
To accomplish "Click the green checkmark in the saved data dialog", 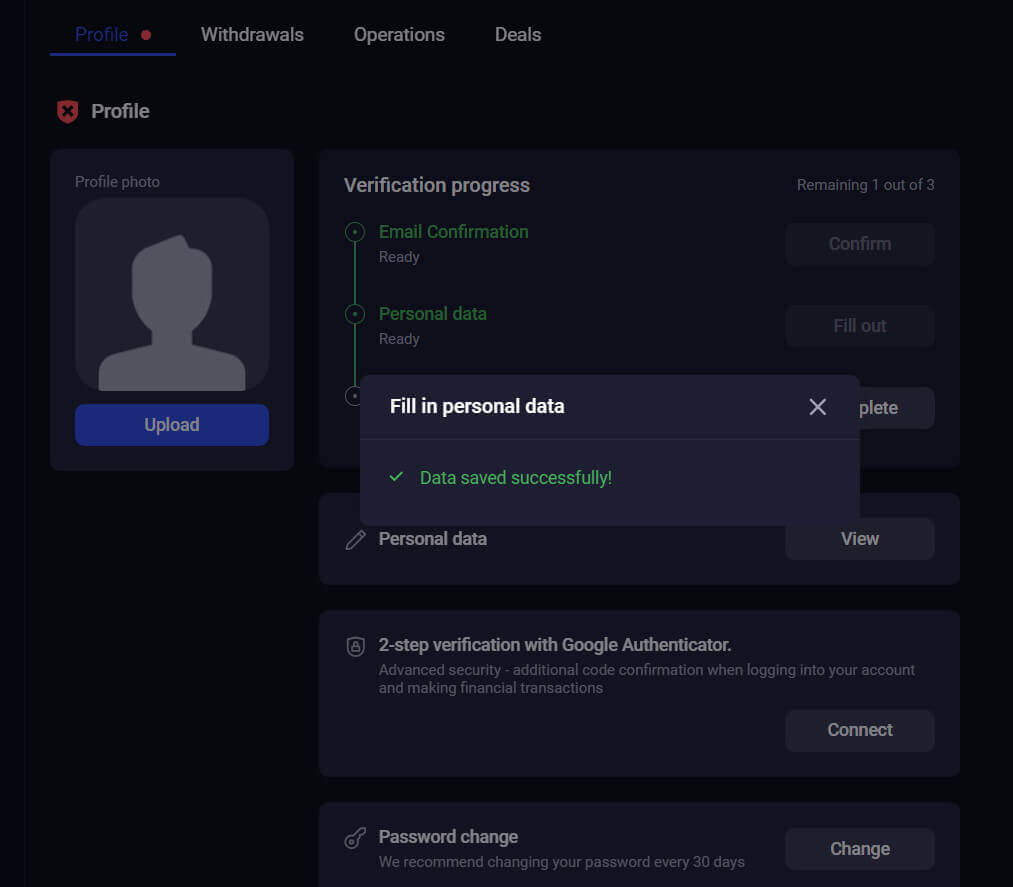I will pos(398,478).
